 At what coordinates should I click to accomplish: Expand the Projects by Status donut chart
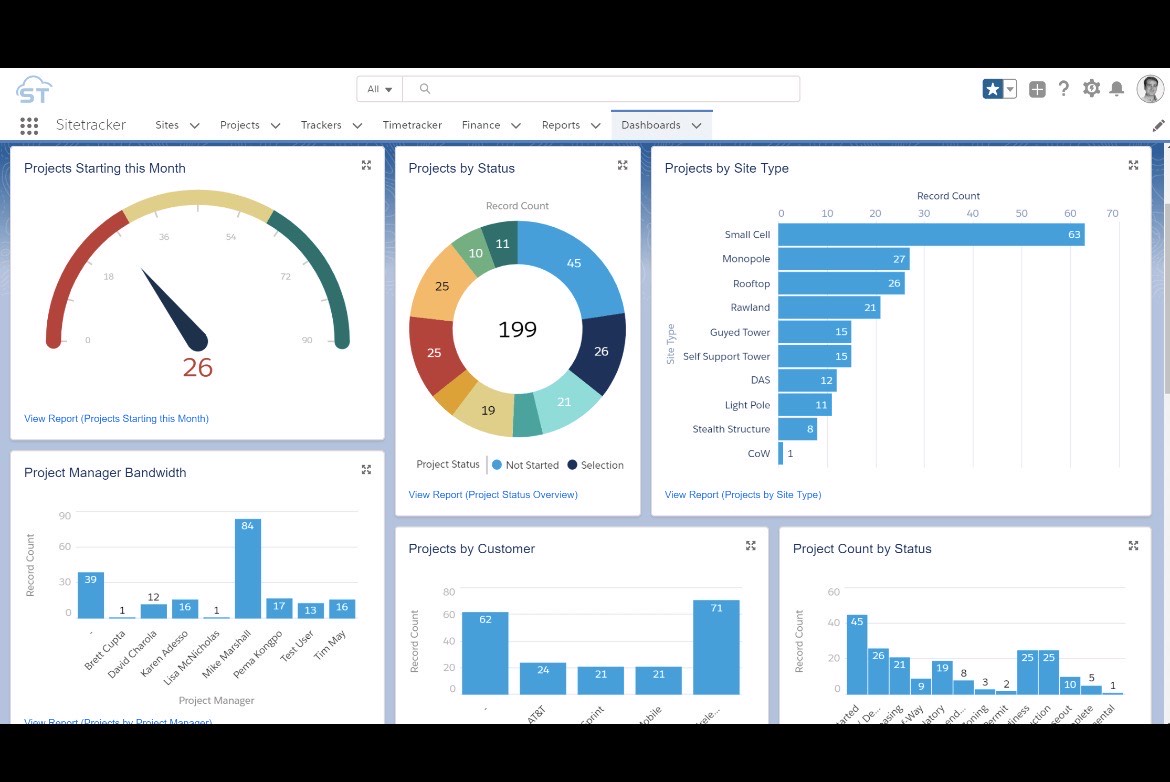(x=622, y=165)
